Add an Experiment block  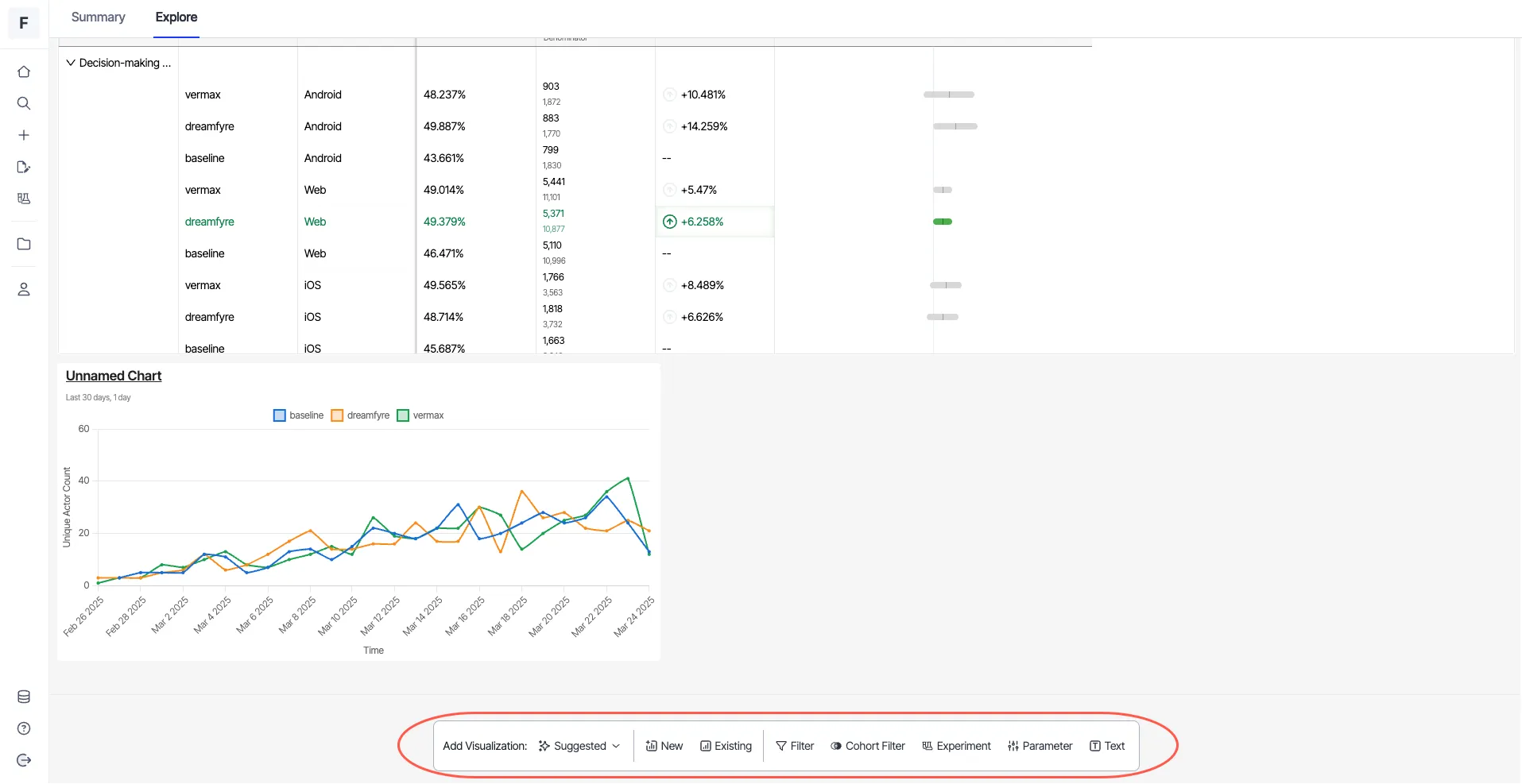coord(957,746)
